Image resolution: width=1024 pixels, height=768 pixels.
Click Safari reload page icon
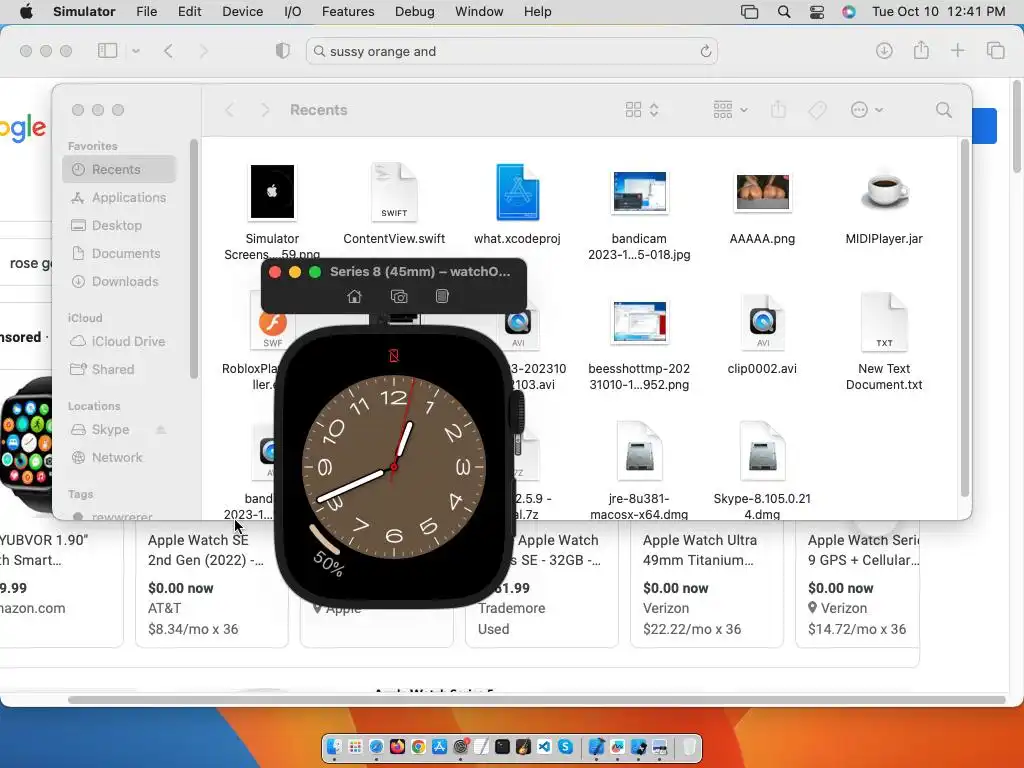[705, 52]
